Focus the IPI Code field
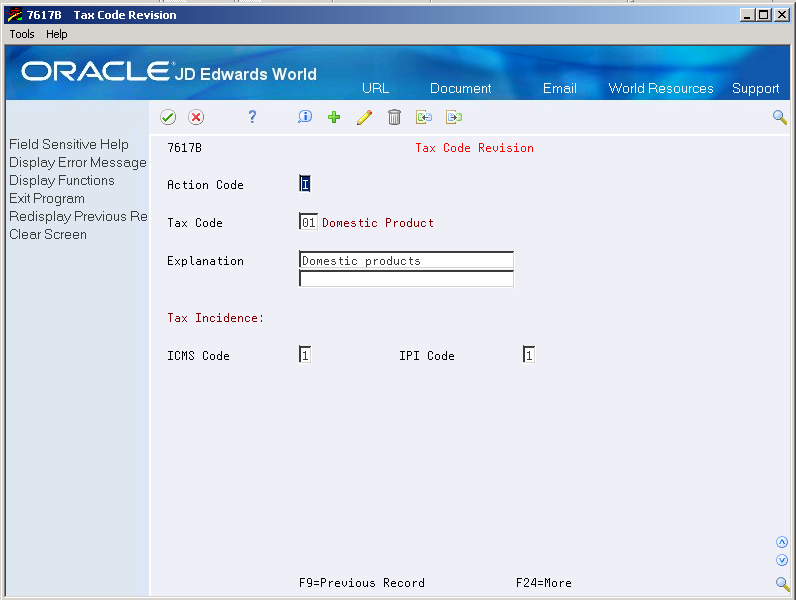 coord(528,355)
